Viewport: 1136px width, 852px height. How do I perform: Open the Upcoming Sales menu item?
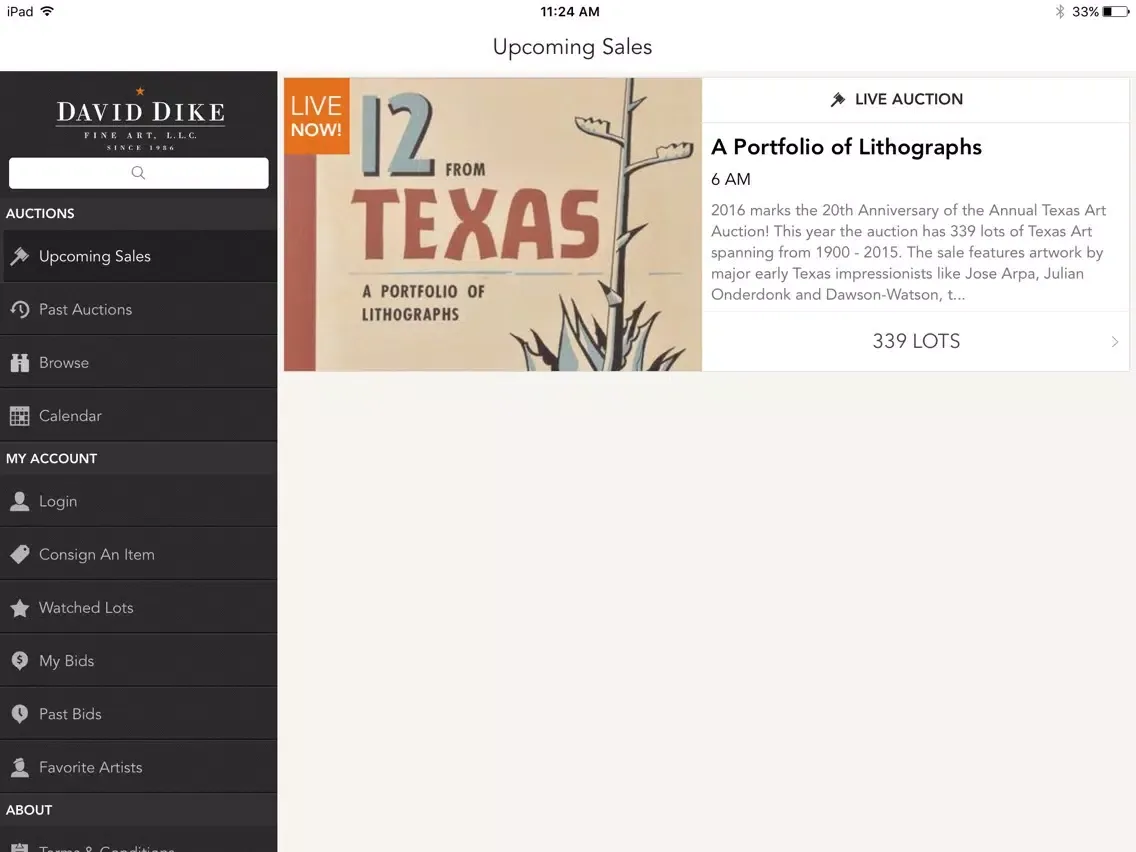[138, 256]
